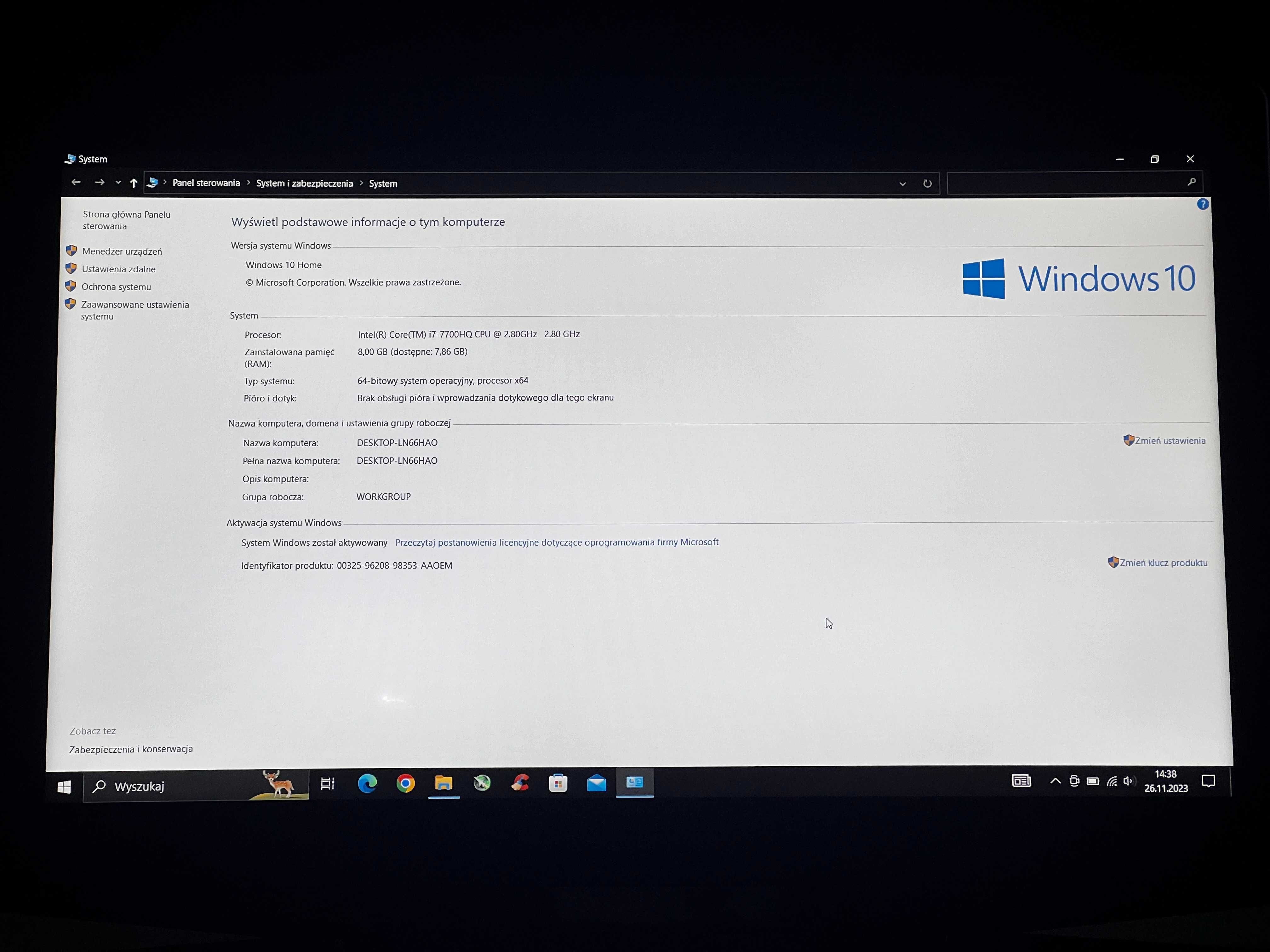Open Wi-Fi network tray icon
Image resolution: width=1270 pixels, height=952 pixels.
coord(1112,782)
